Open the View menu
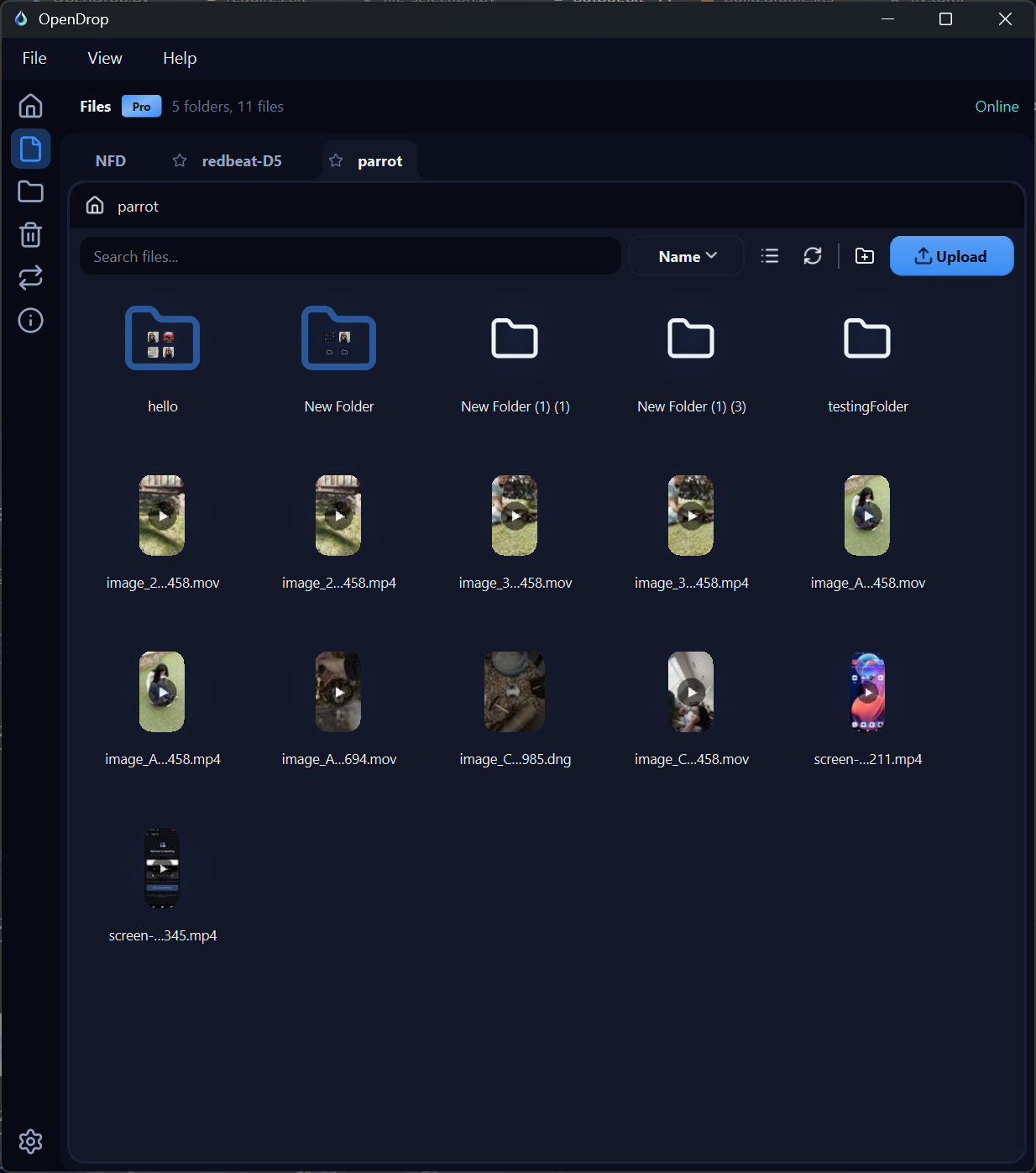Screen dimensions: 1036x1173 (x=105, y=58)
